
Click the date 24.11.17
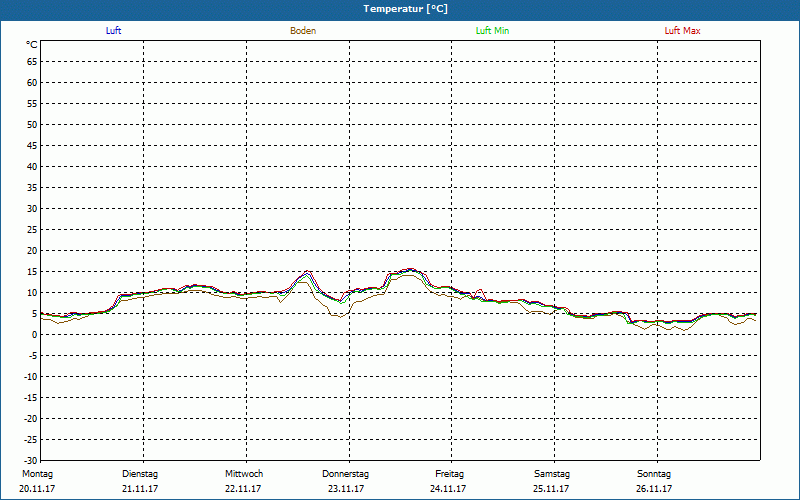[x=448, y=489]
